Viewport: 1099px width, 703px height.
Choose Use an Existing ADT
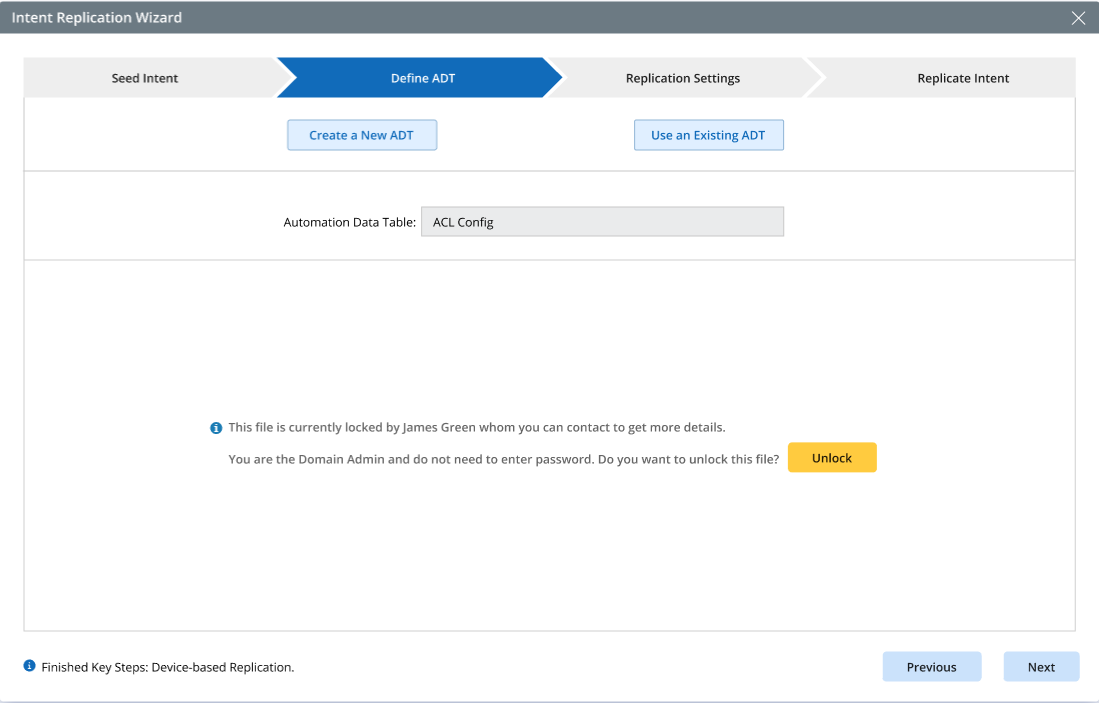pyautogui.click(x=708, y=135)
